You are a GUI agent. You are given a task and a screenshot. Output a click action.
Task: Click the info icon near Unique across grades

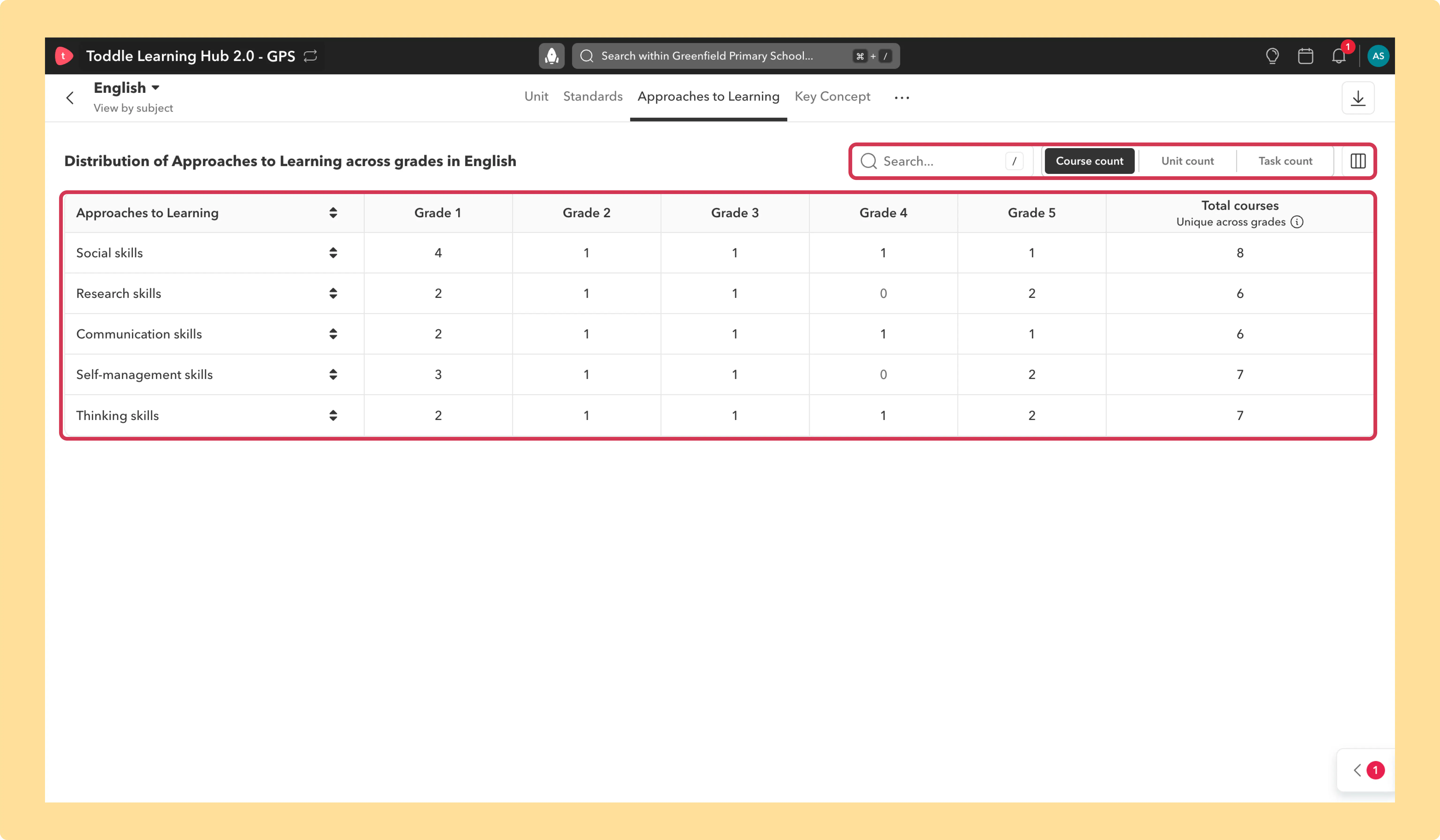[1297, 222]
